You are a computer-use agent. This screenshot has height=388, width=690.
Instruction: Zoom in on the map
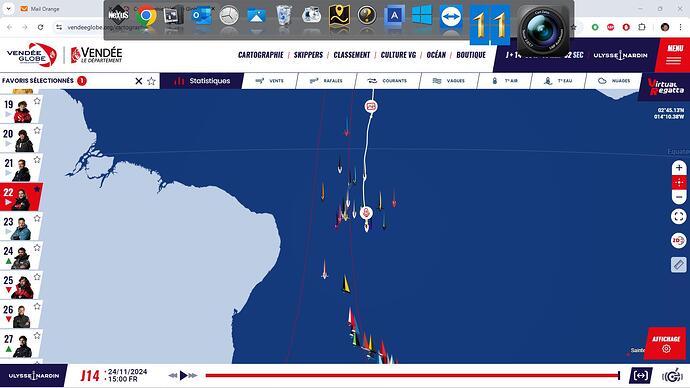pos(679,168)
